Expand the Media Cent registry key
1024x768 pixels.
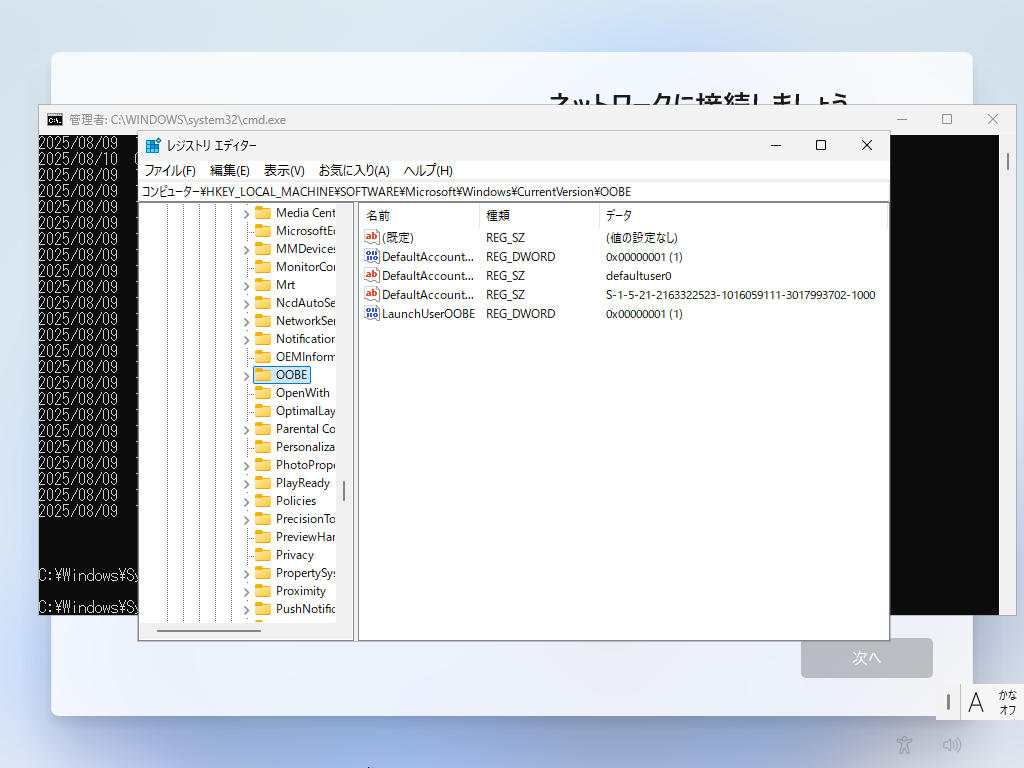click(246, 214)
